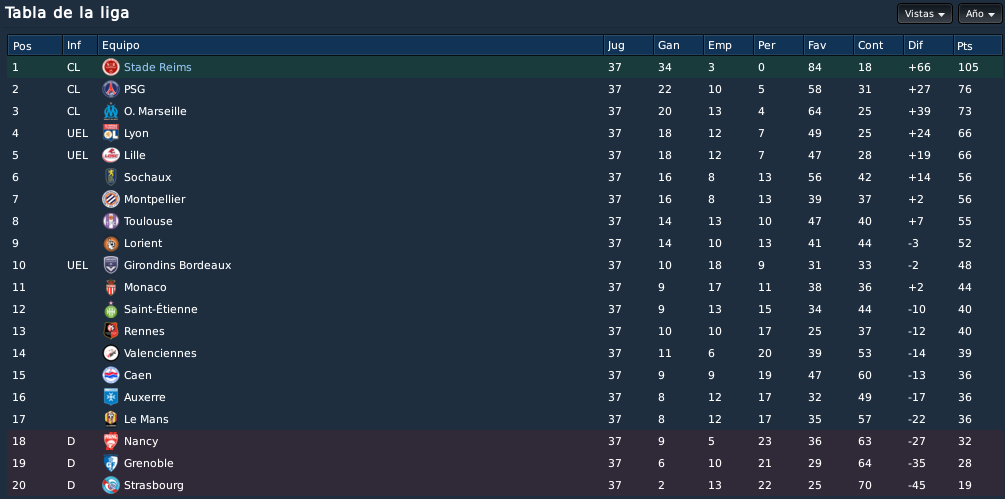Click the Auxerre club badge
Screen dimensions: 1005x499
point(111,397)
